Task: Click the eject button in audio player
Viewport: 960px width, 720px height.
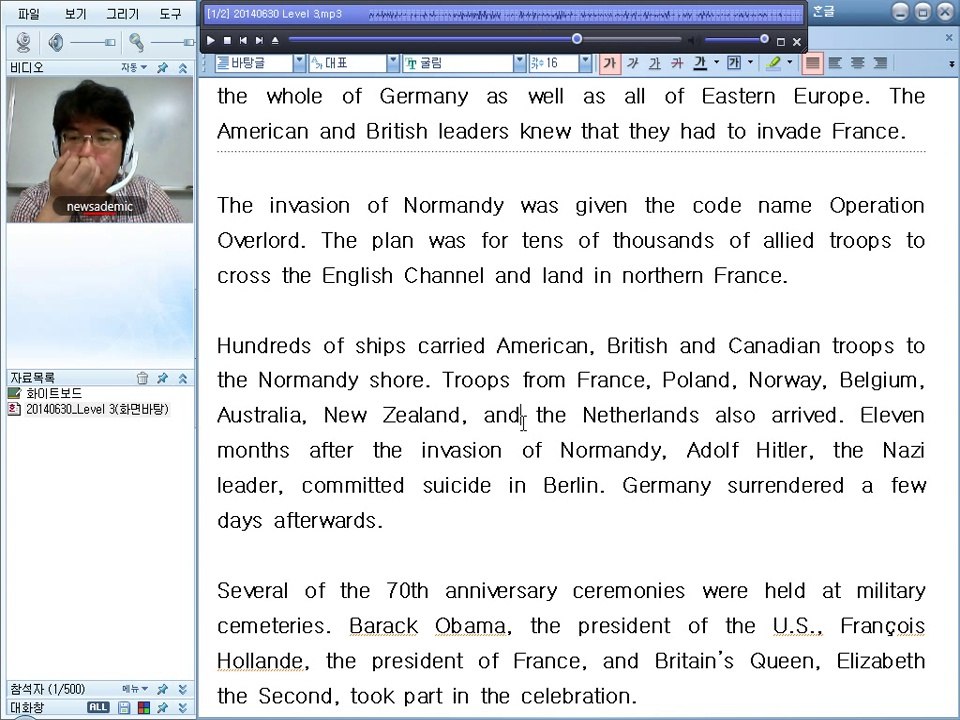Action: tap(275, 40)
